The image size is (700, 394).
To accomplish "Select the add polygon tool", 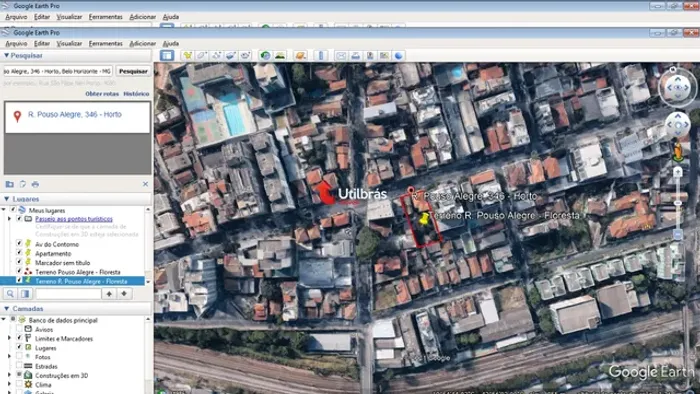I will coord(202,55).
